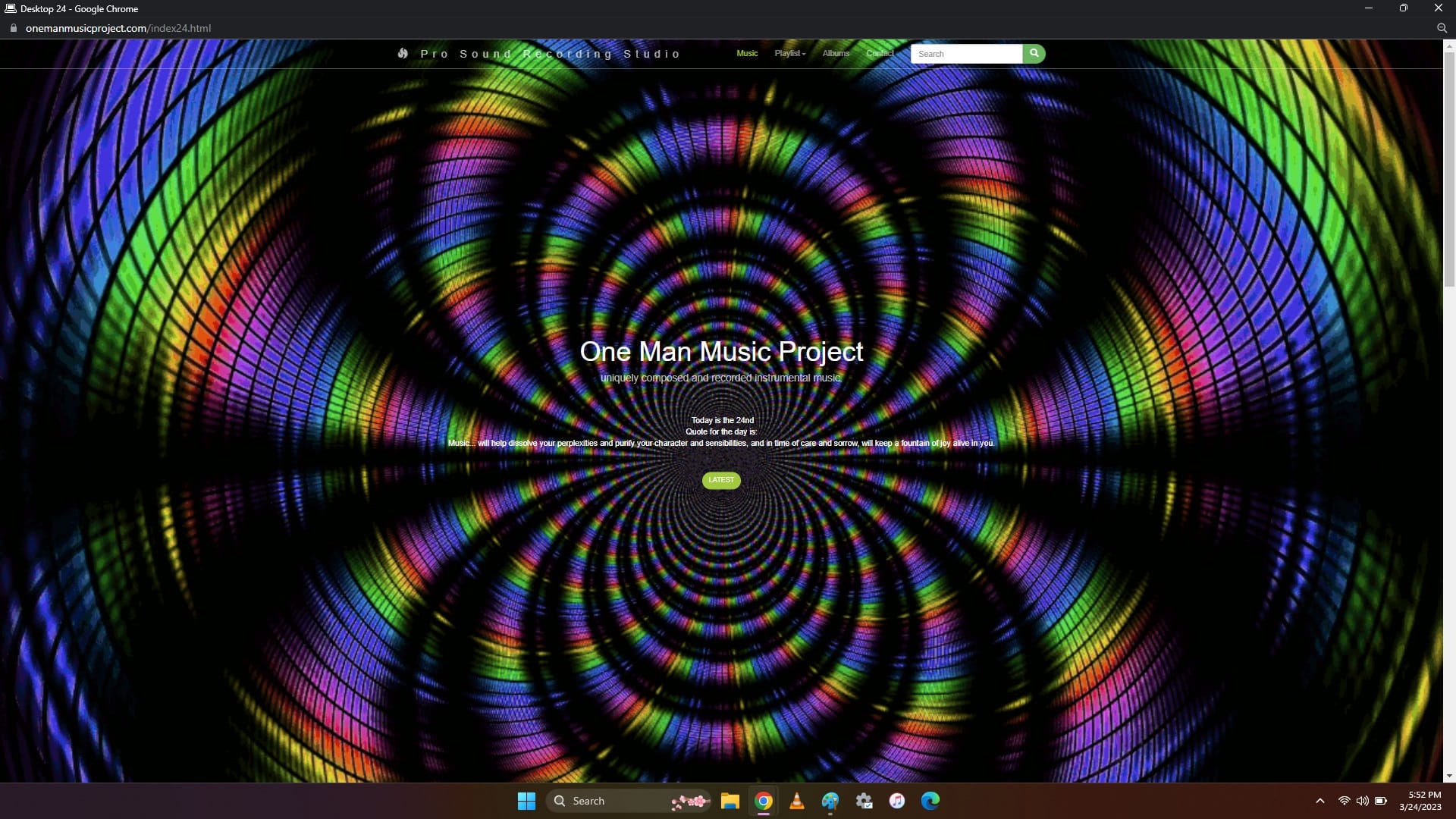The height and width of the screenshot is (819, 1456).
Task: Click the green search magnifier button
Action: pos(1034,54)
